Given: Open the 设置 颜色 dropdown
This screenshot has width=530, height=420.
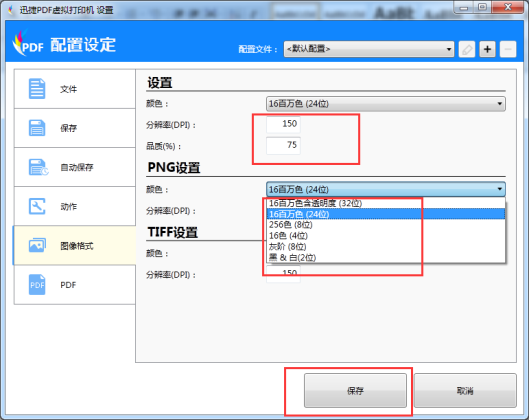Looking at the screenshot, I should point(386,104).
